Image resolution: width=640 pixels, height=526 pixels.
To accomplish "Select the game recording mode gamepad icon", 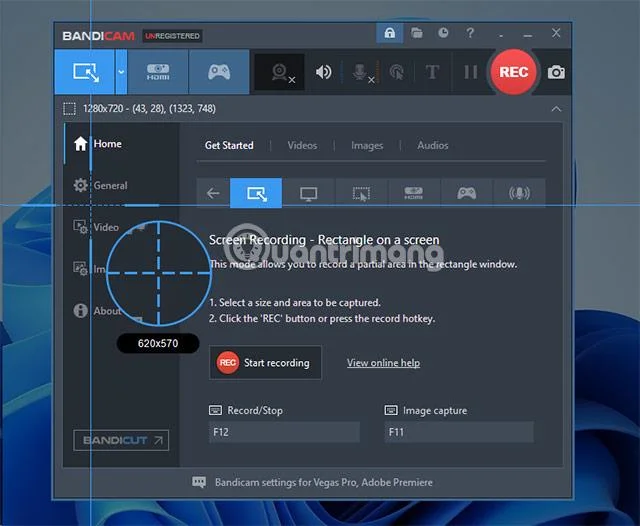I will pos(219,72).
